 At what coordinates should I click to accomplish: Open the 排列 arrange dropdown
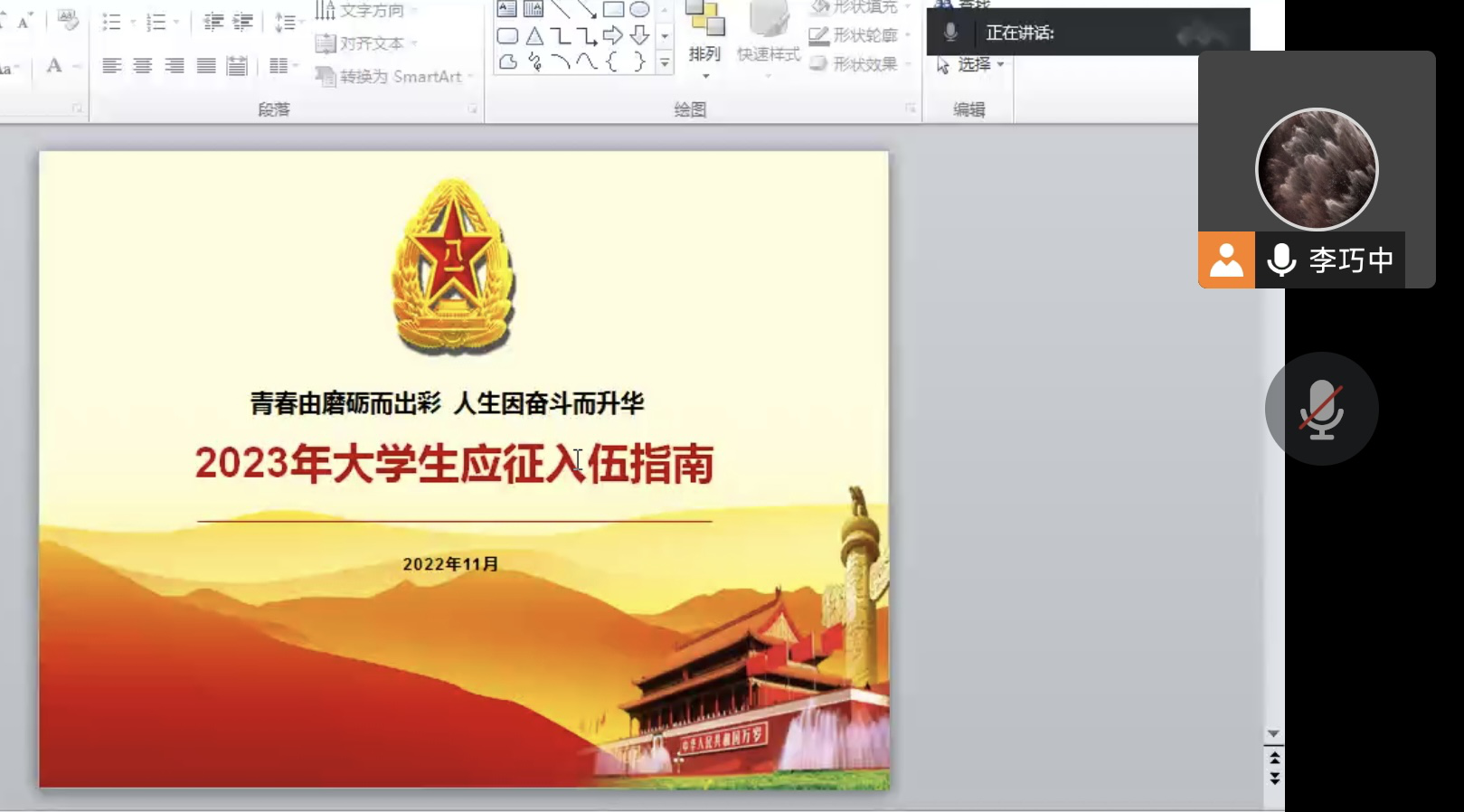(704, 54)
